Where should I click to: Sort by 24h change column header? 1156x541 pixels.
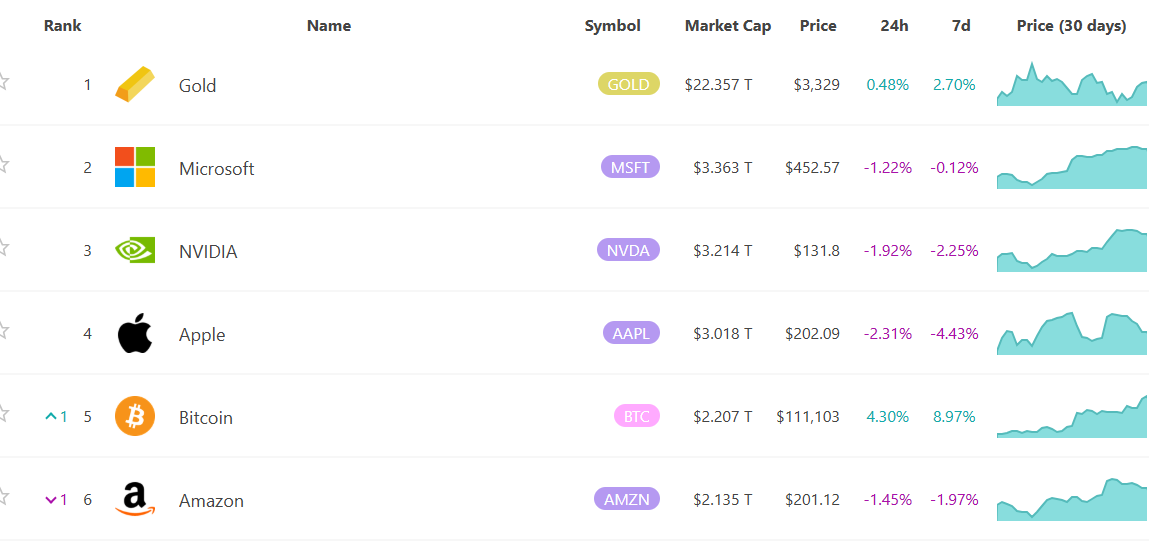[894, 26]
